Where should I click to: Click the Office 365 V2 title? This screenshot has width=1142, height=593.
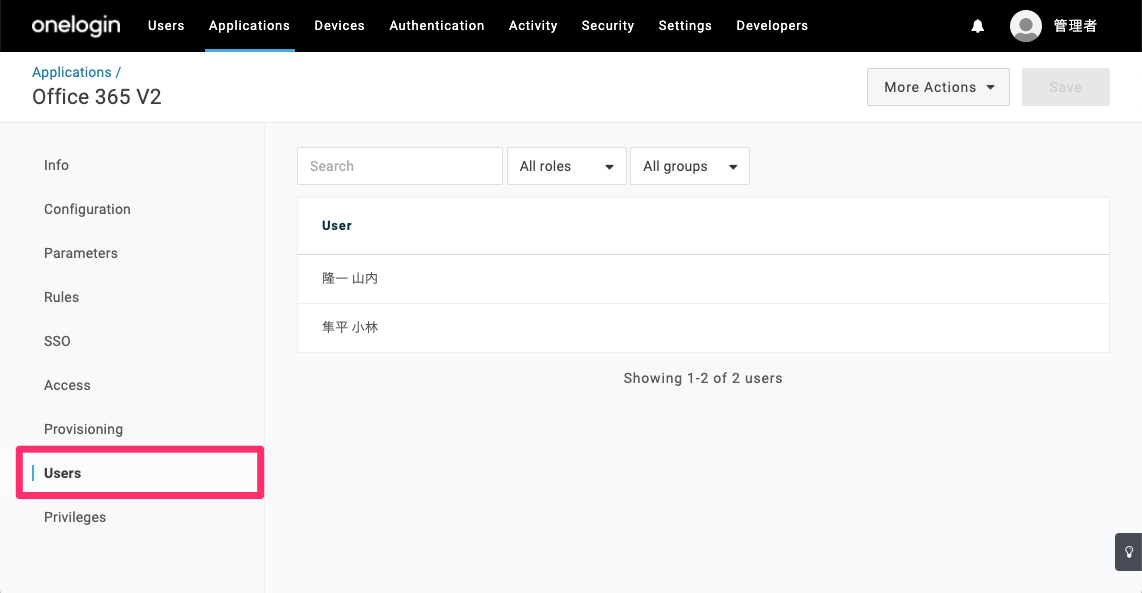tap(97, 97)
